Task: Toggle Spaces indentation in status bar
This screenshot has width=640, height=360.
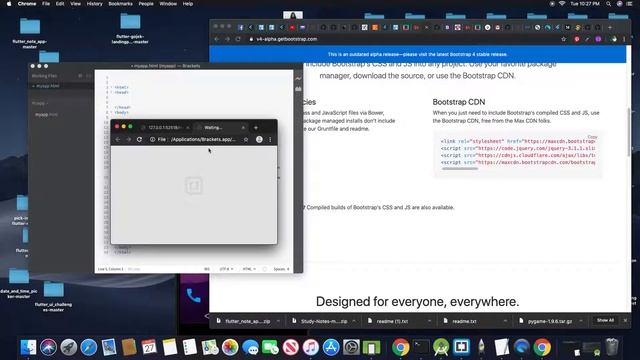Action: click(x=280, y=269)
